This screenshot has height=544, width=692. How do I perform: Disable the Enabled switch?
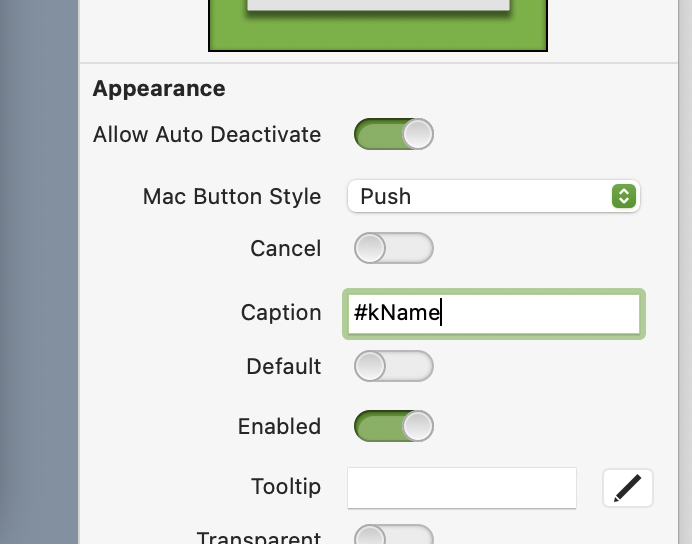point(394,426)
